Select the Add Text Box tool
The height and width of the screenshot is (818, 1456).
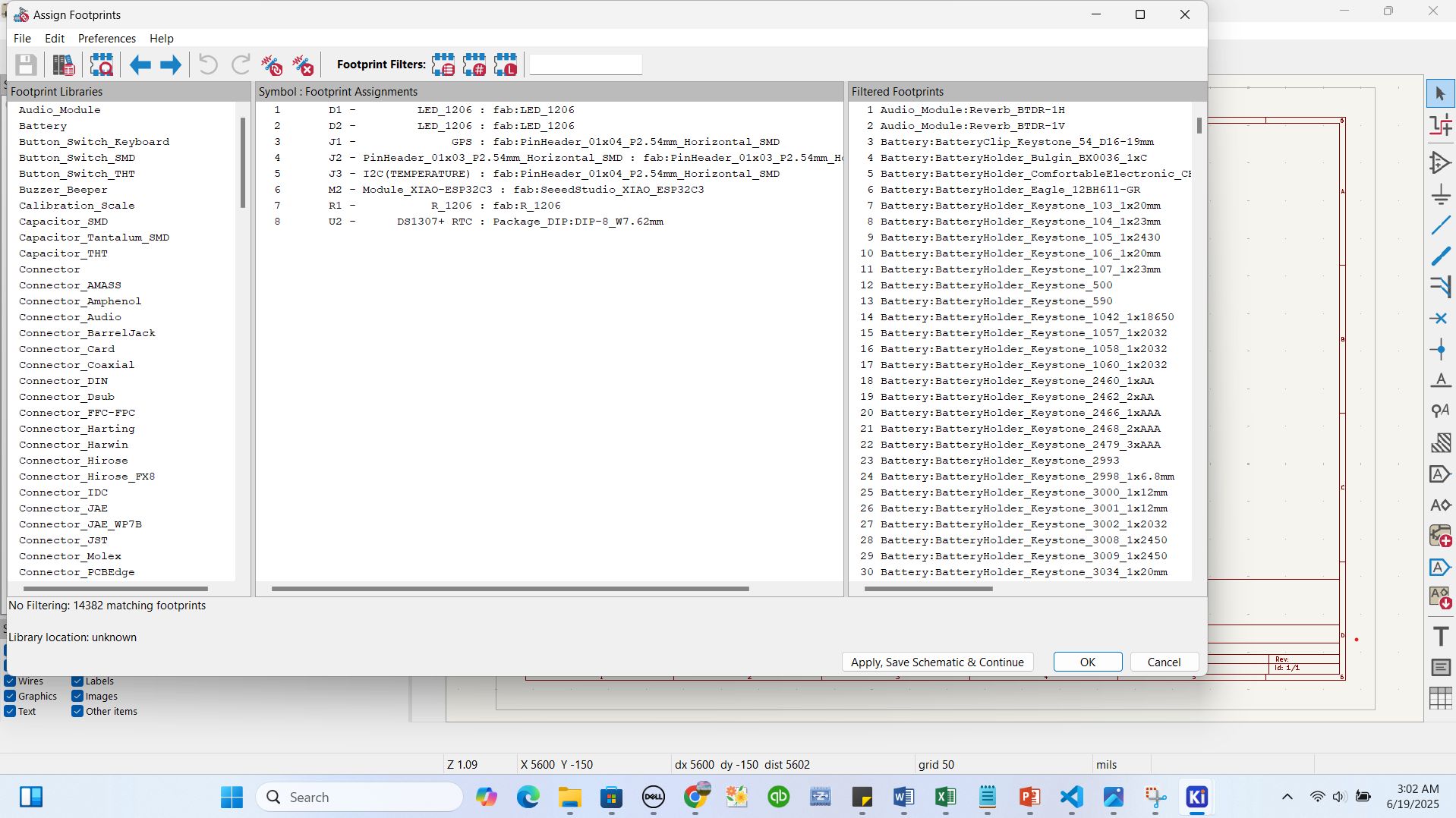tap(1440, 667)
